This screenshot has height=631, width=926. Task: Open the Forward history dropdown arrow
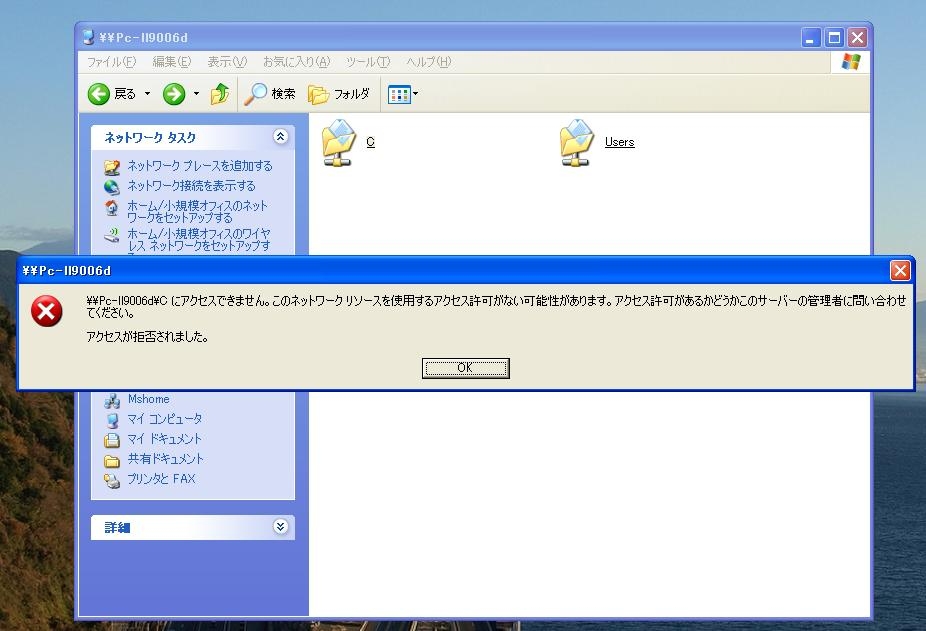pyautogui.click(x=196, y=93)
